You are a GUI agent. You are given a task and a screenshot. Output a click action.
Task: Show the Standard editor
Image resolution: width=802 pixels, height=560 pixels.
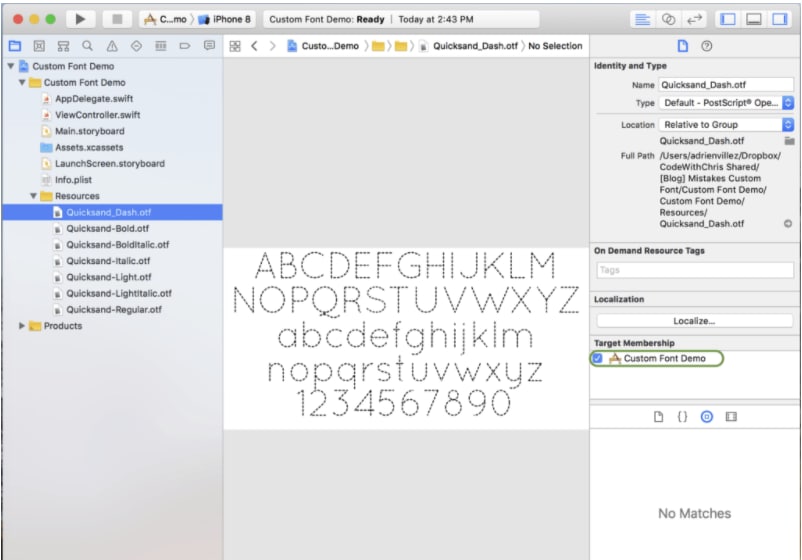642,19
